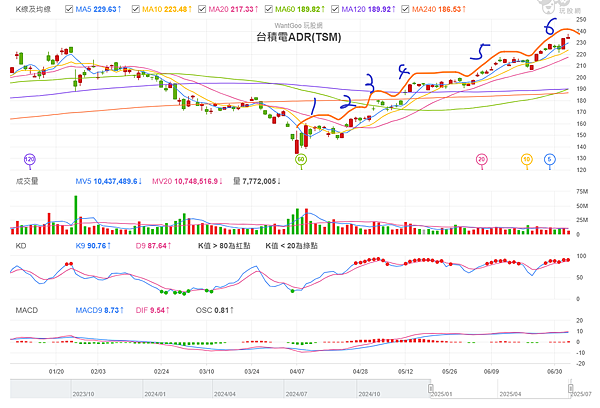Click the MA10 223.48 label
The width and height of the screenshot is (600, 408).
coord(167,9)
